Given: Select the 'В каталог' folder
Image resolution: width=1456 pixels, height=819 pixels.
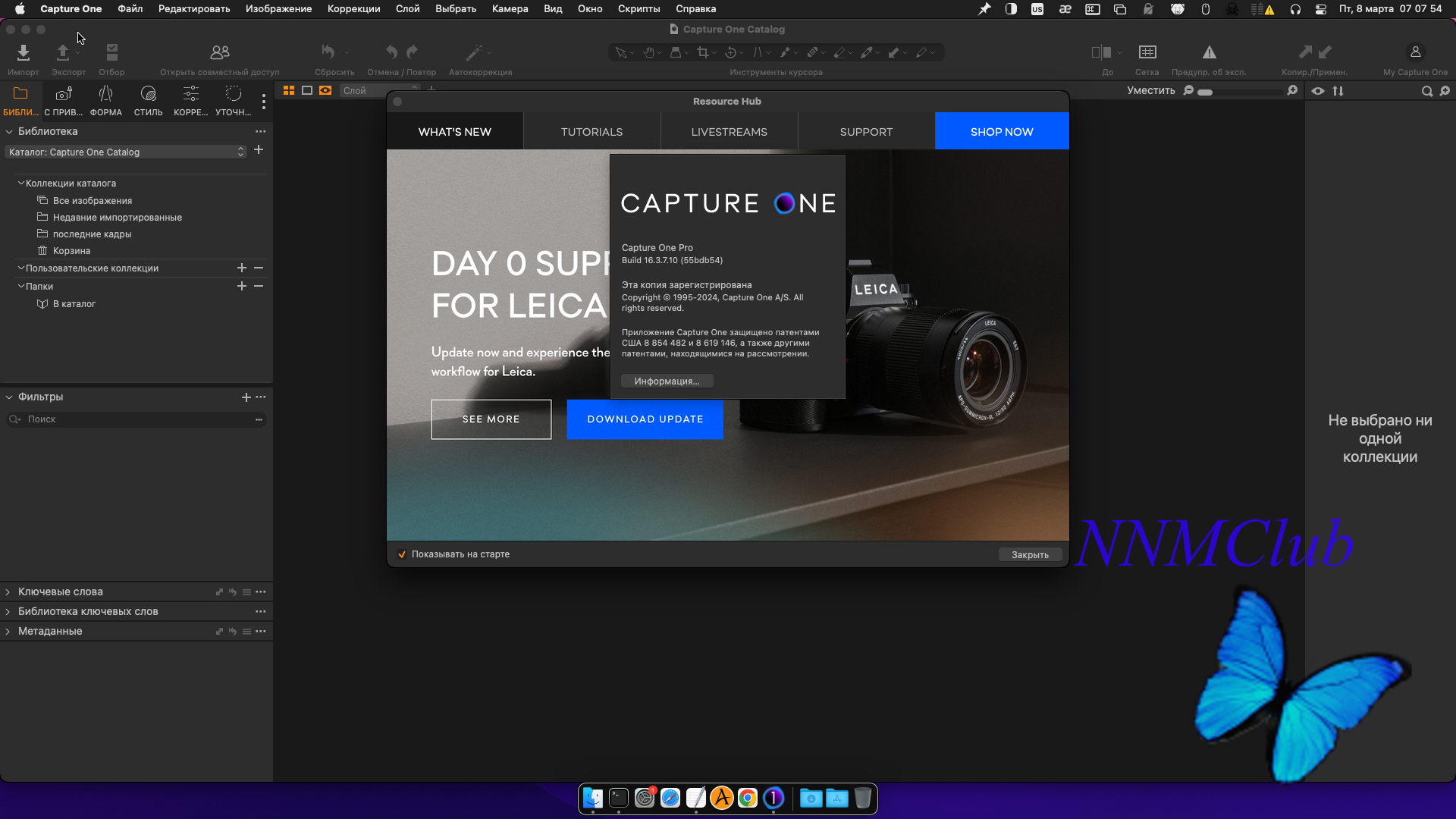Looking at the screenshot, I should pos(74,303).
